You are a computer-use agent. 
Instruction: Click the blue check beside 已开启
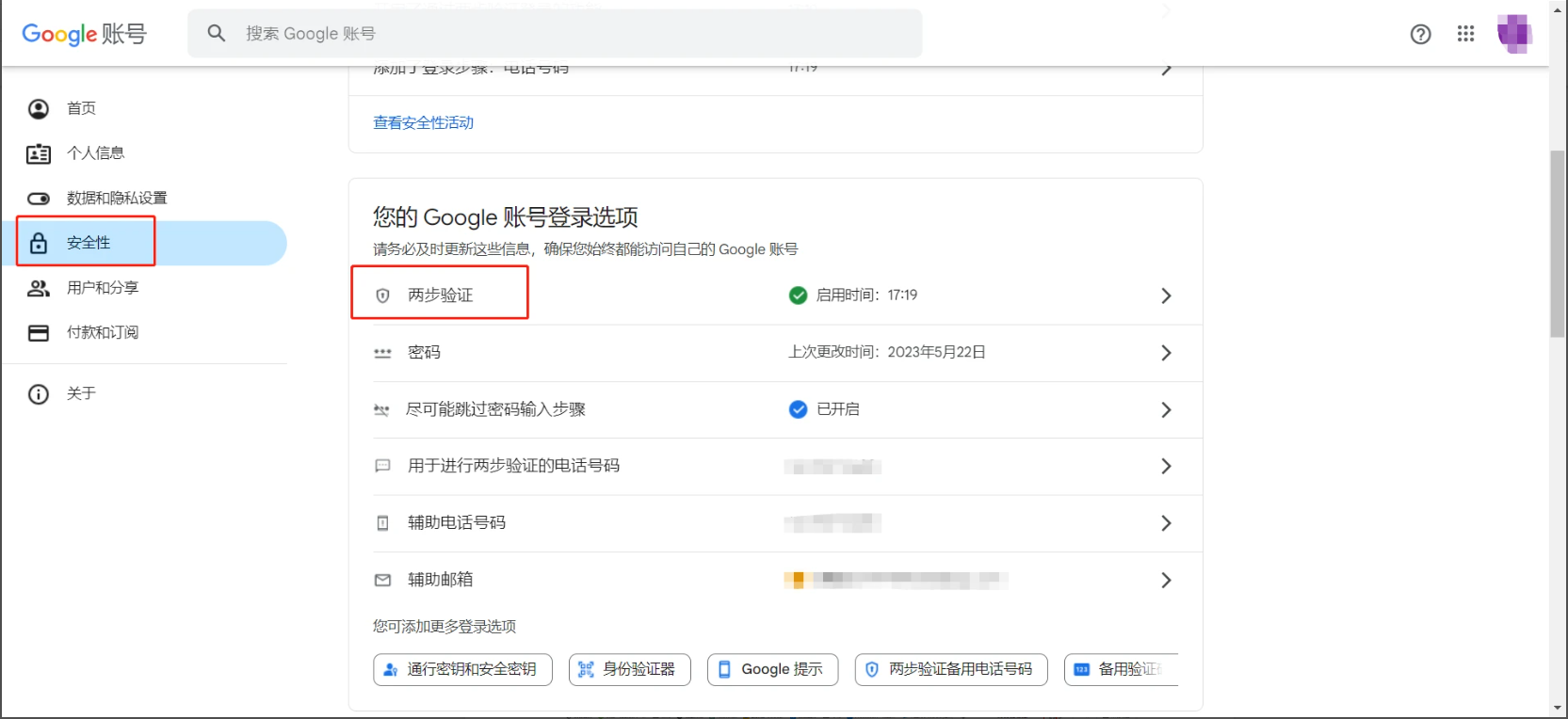pyautogui.click(x=798, y=409)
